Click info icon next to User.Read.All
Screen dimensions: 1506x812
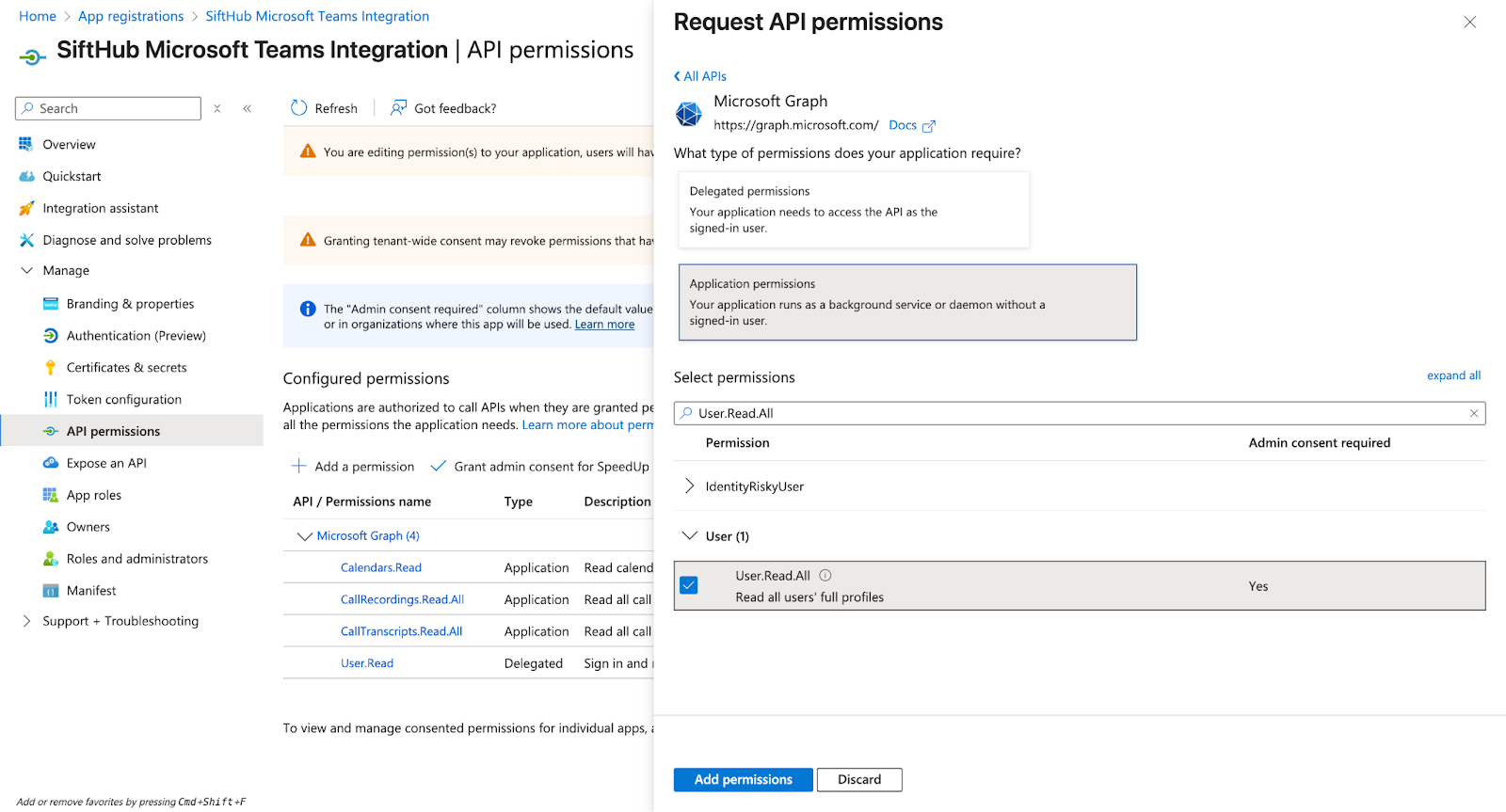(x=825, y=576)
